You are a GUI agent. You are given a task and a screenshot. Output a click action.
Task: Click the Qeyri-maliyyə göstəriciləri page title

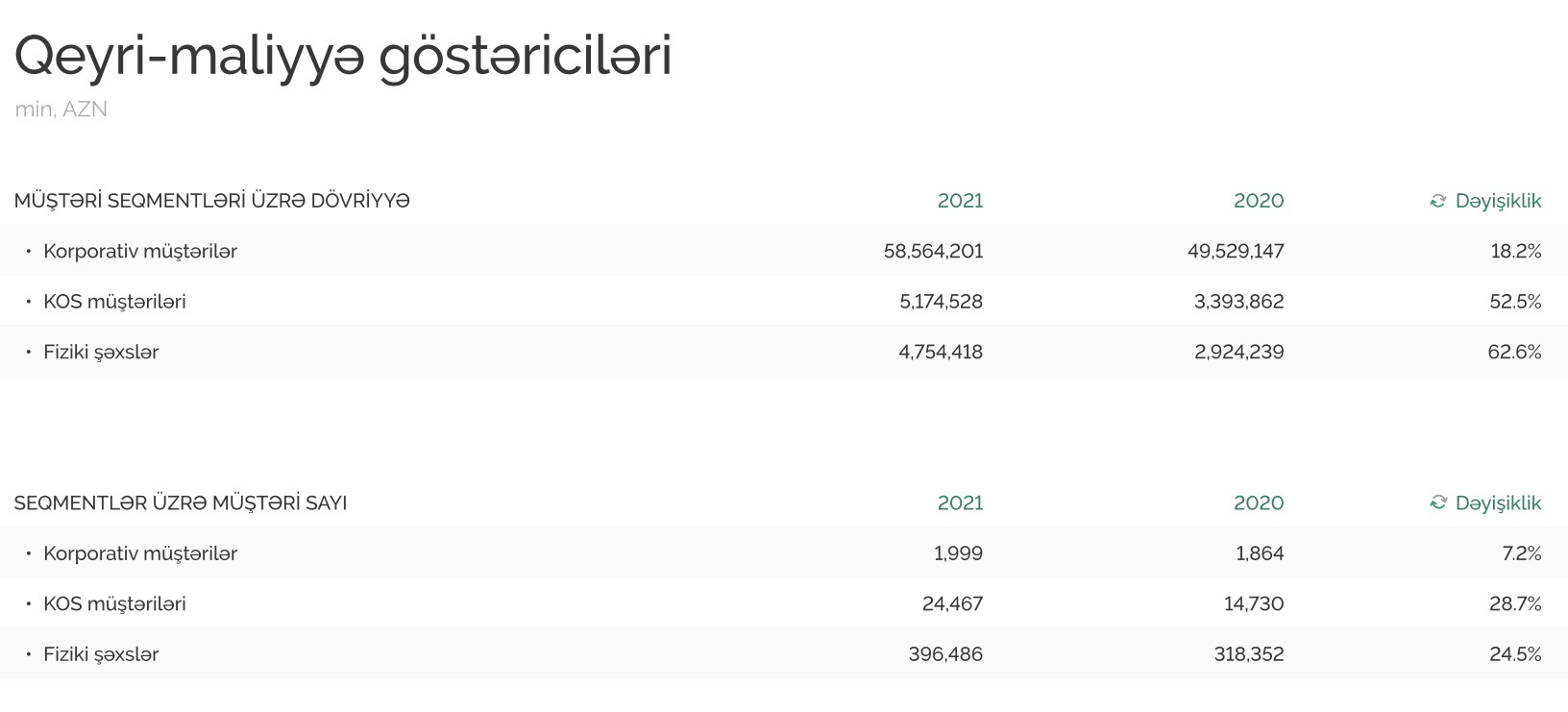tap(342, 56)
